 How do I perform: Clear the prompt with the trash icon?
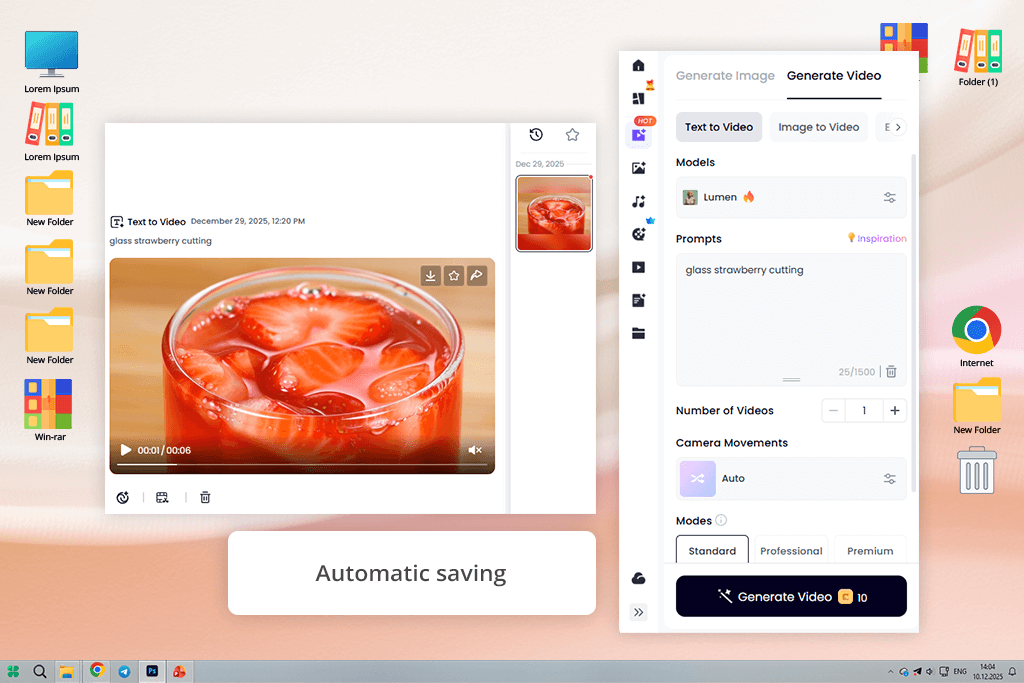891,372
